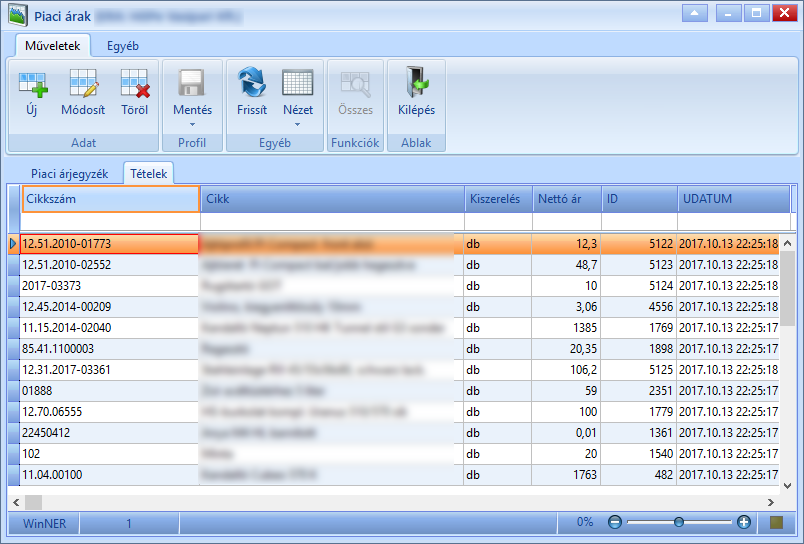The image size is (804, 544).
Task: Adjust the zoom slider handle
Action: point(679,522)
